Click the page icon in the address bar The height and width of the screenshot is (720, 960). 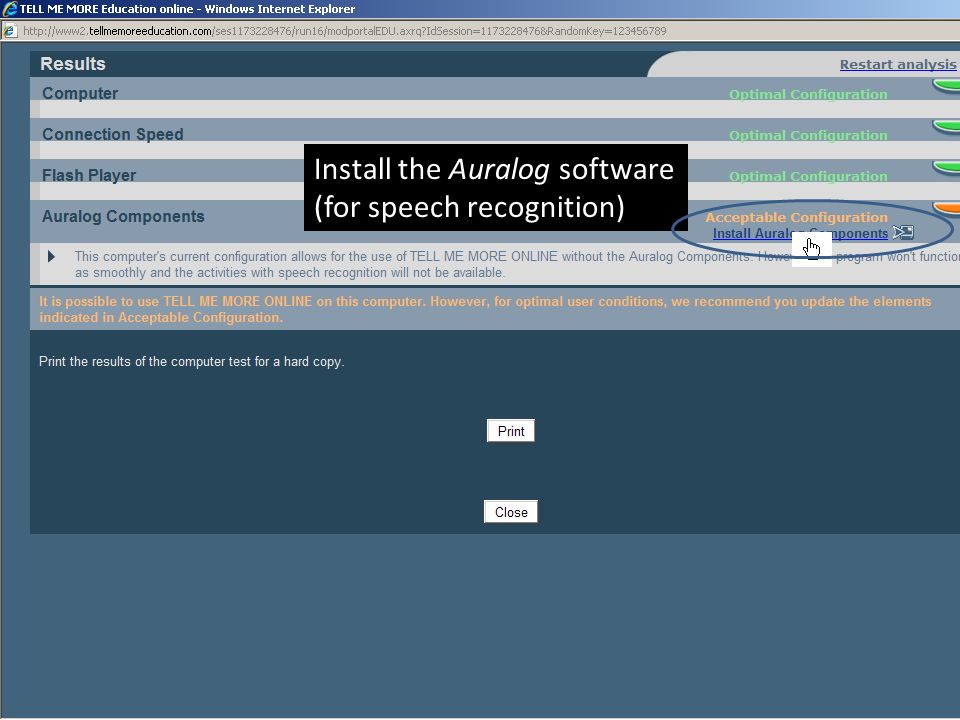click(x=9, y=31)
